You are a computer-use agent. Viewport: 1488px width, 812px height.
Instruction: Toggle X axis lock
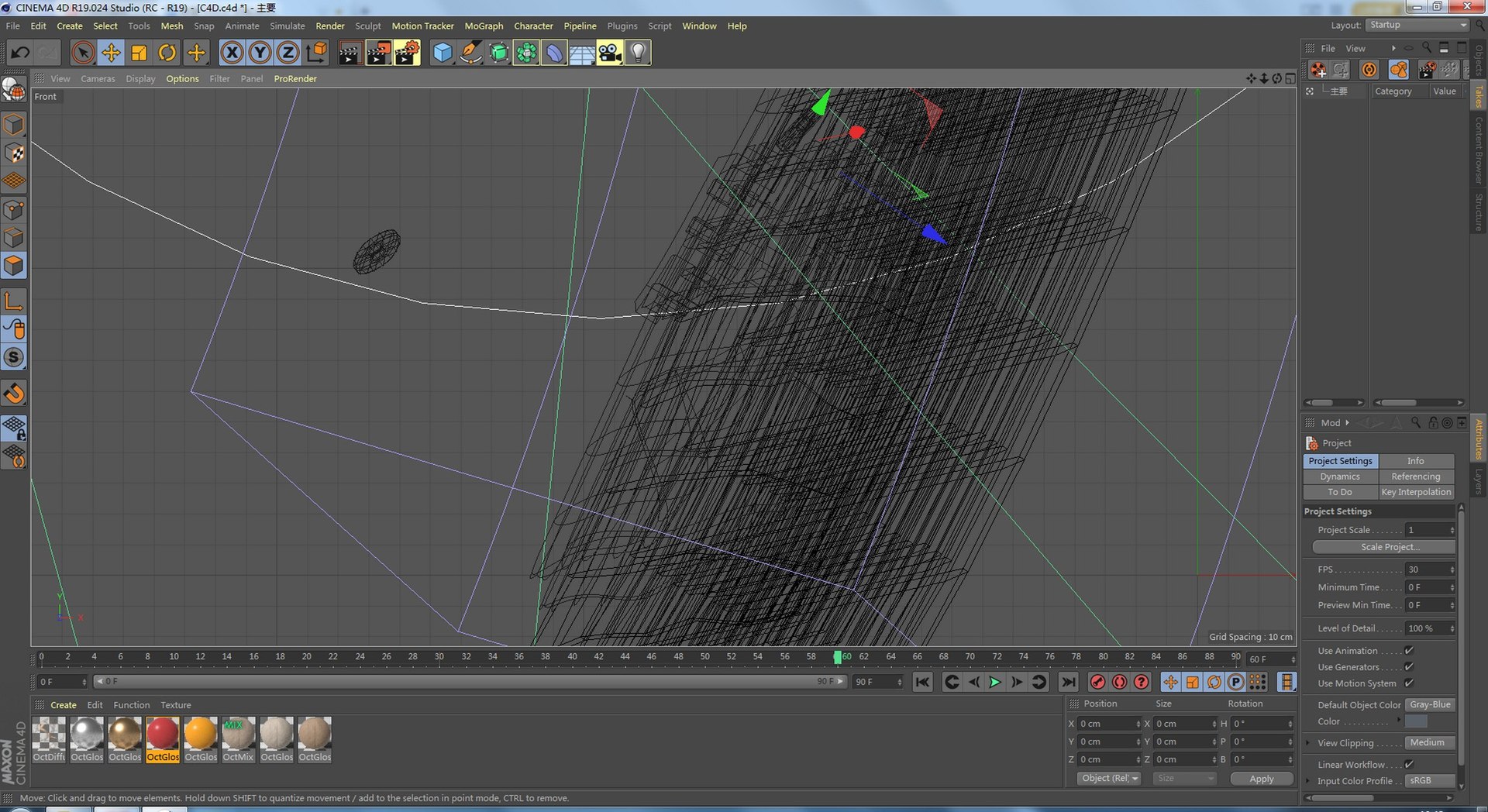[232, 53]
